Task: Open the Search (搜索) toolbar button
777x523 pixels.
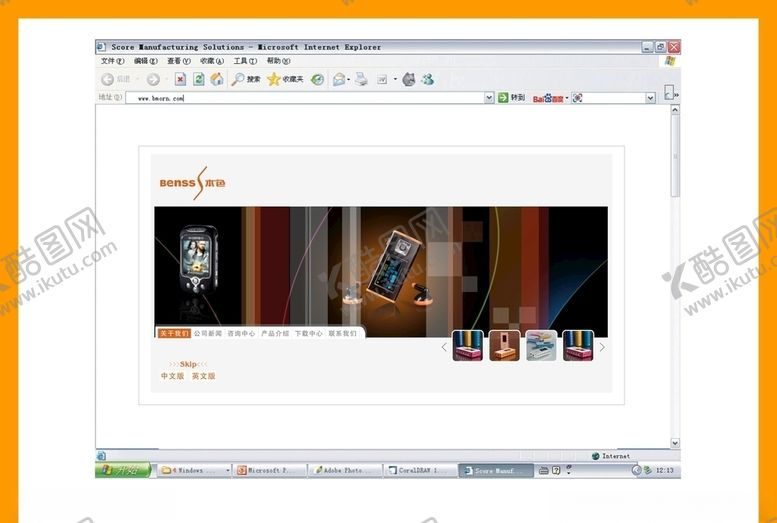Action: tap(246, 79)
